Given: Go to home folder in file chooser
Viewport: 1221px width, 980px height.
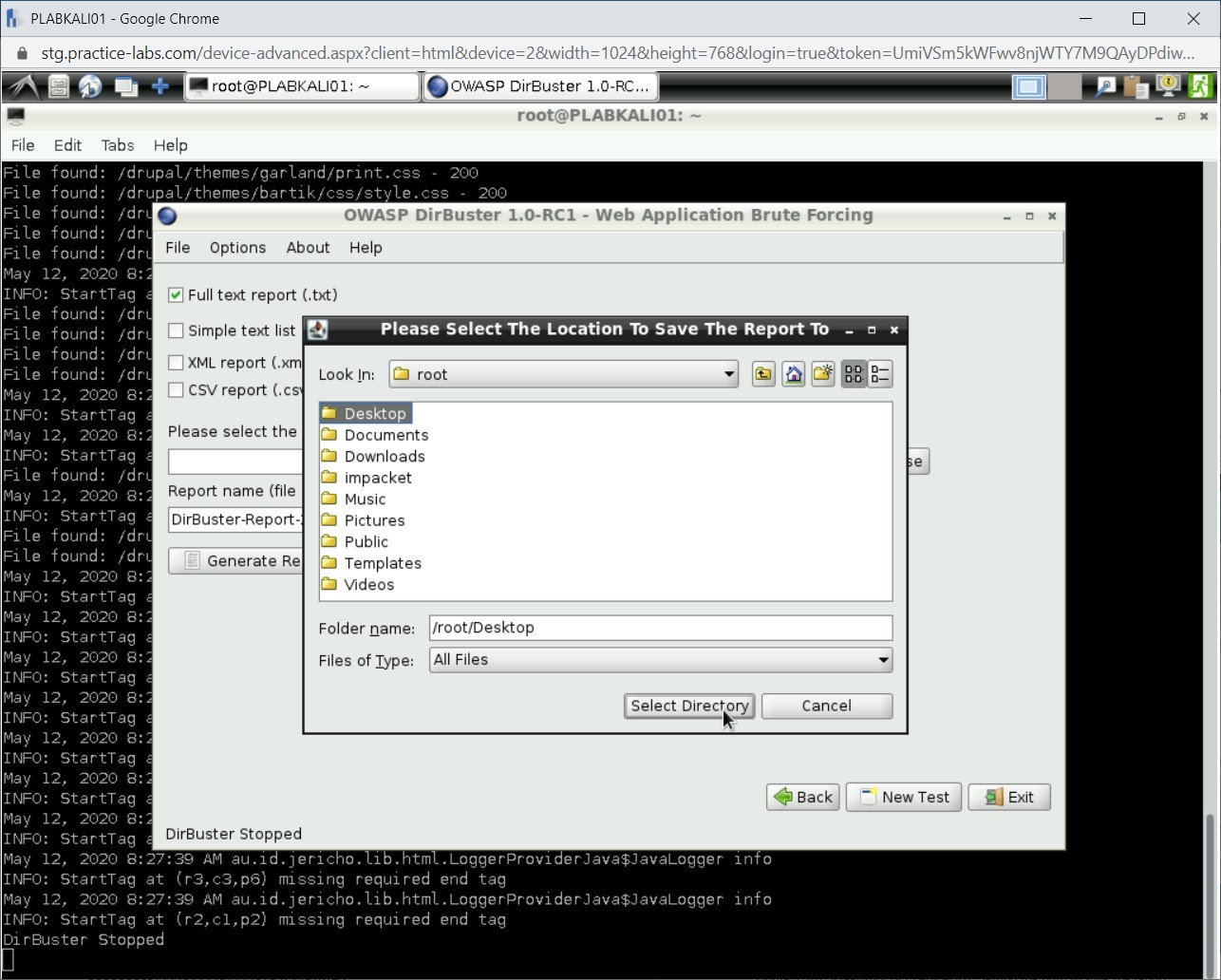Looking at the screenshot, I should coord(793,373).
